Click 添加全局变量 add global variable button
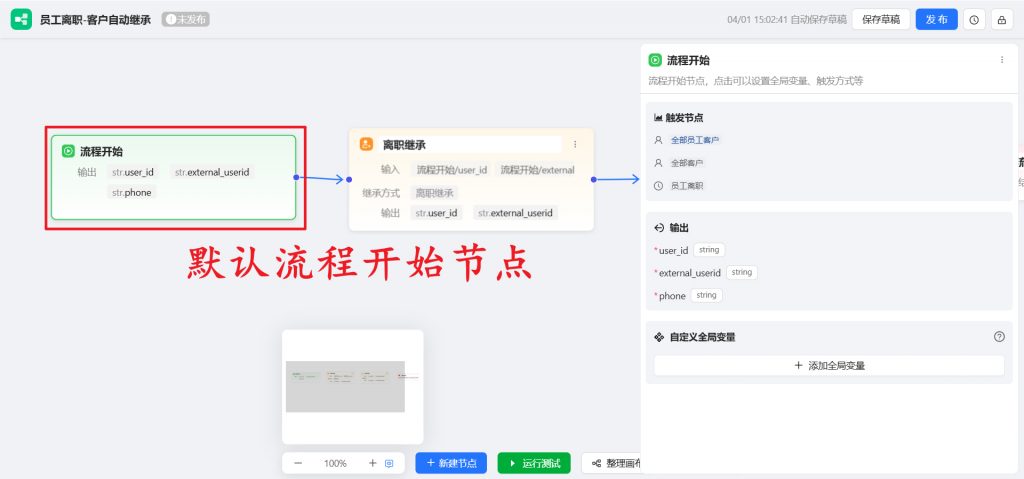The height and width of the screenshot is (479, 1024). tap(829, 366)
